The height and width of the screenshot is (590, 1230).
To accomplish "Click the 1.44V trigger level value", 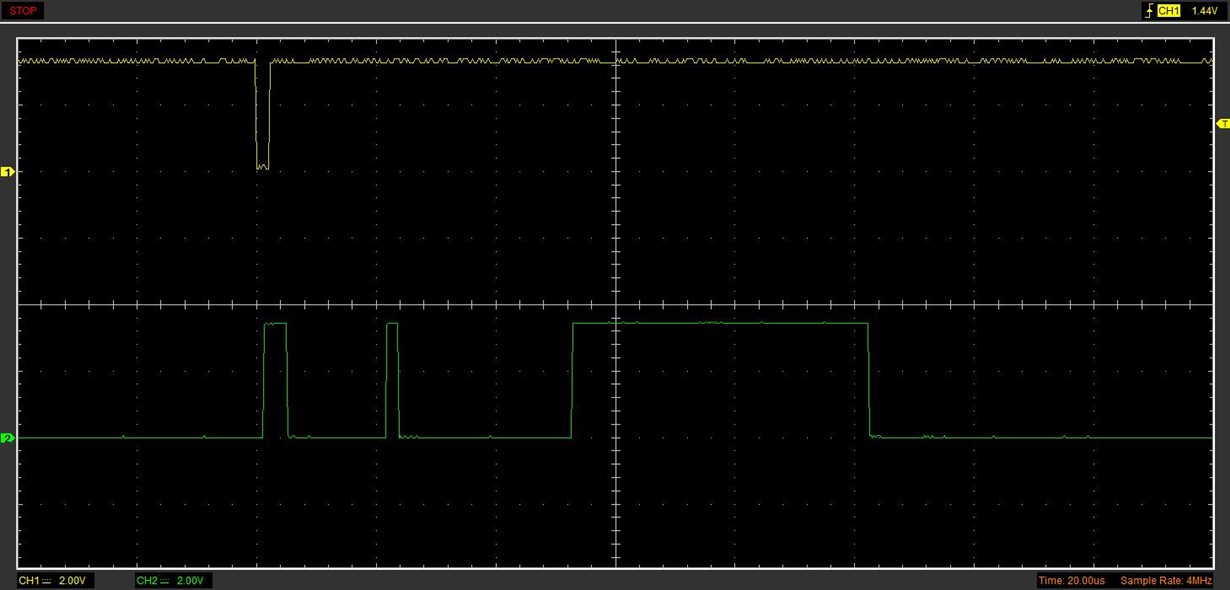I will point(1204,11).
